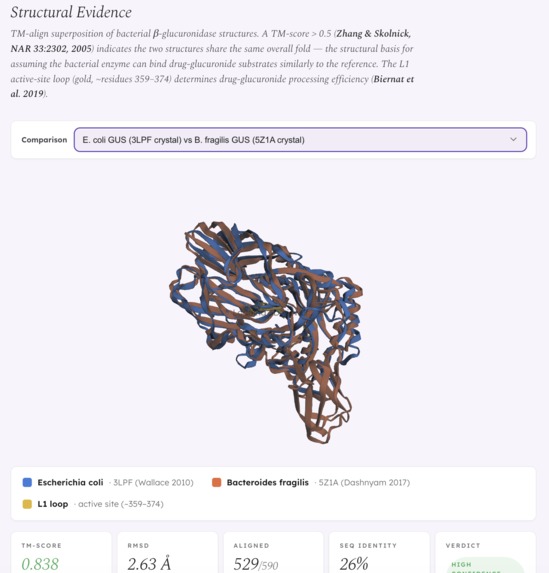Open the Comparison dropdown selector
The height and width of the screenshot is (573, 549).
300,140
